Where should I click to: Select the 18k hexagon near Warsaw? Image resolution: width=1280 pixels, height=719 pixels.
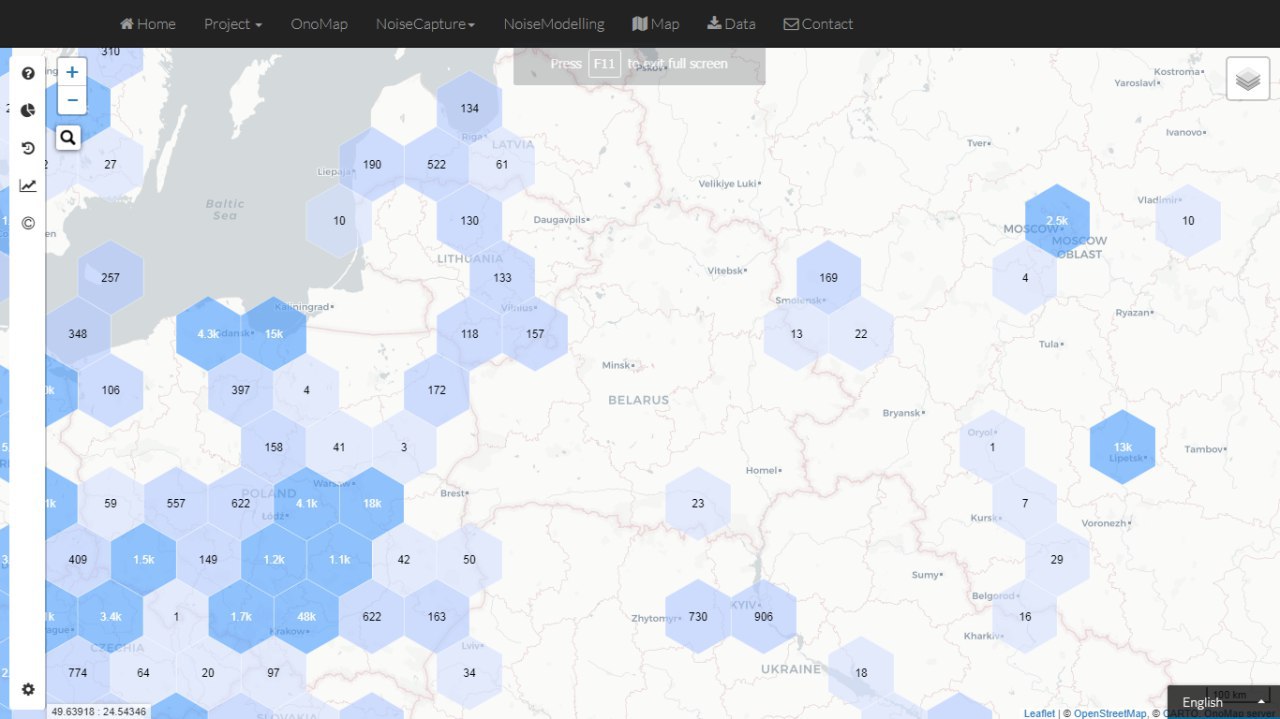click(x=372, y=503)
